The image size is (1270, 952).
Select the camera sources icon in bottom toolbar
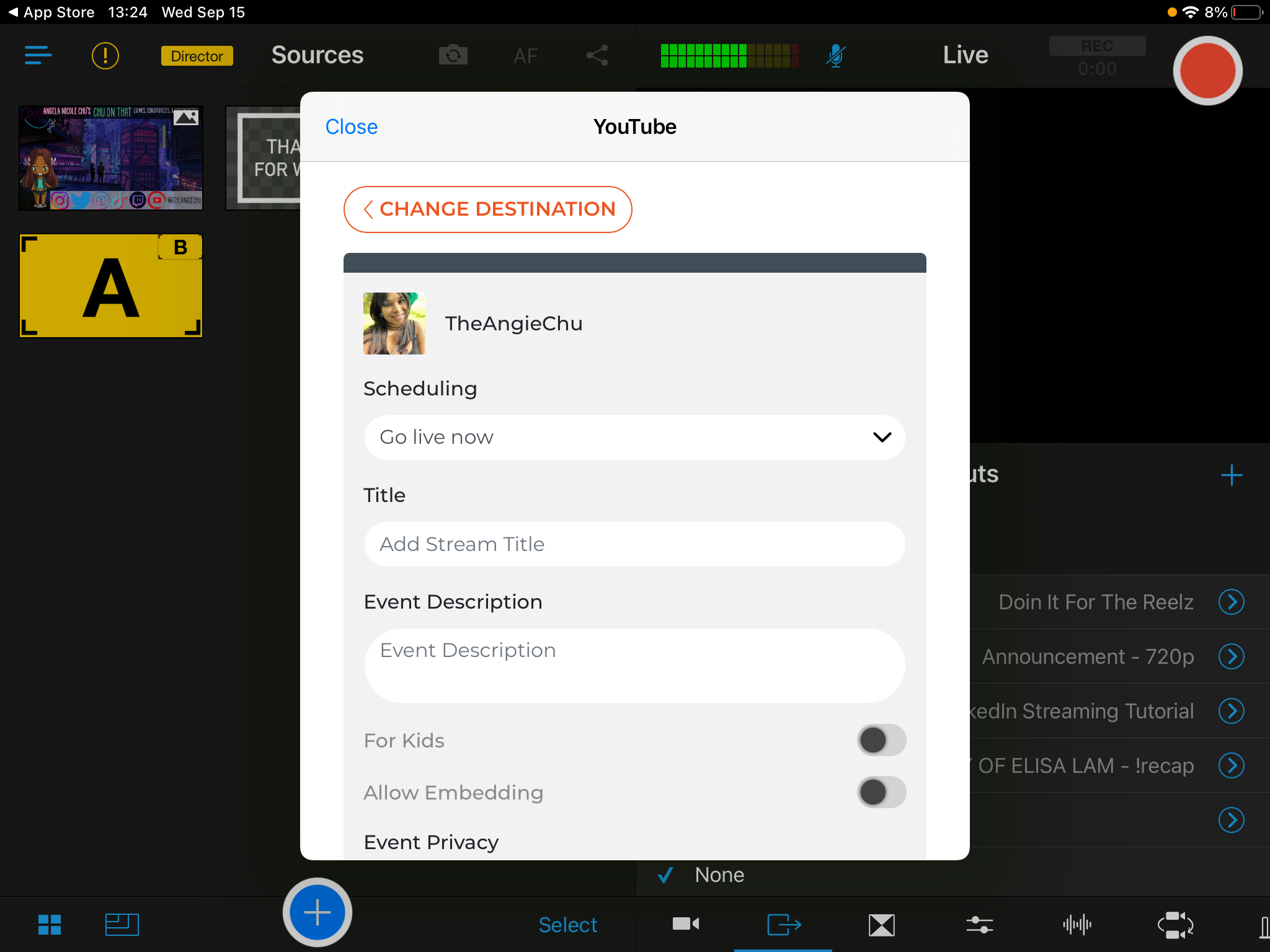(685, 924)
